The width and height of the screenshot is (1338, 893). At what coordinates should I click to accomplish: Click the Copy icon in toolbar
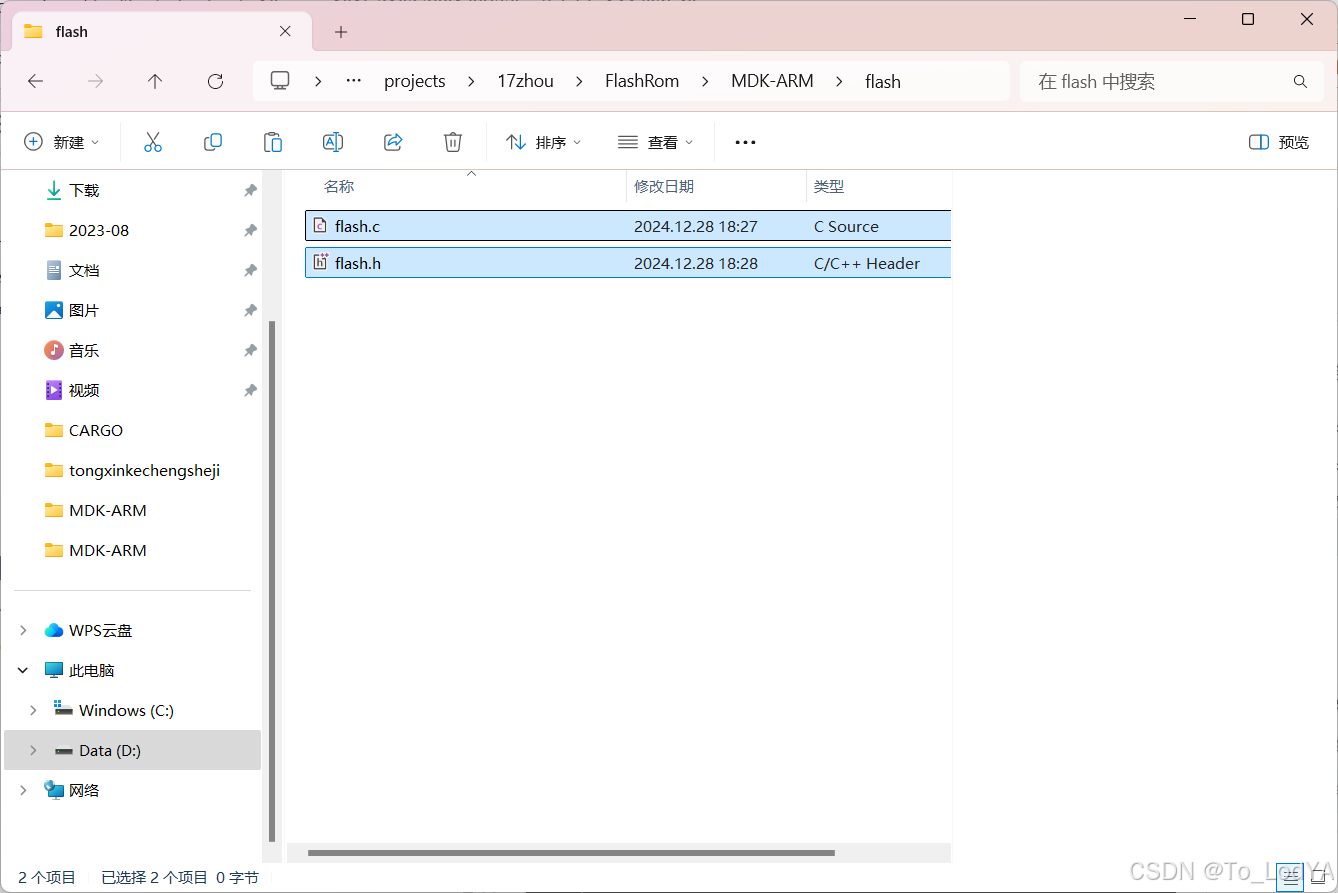pyautogui.click(x=213, y=142)
